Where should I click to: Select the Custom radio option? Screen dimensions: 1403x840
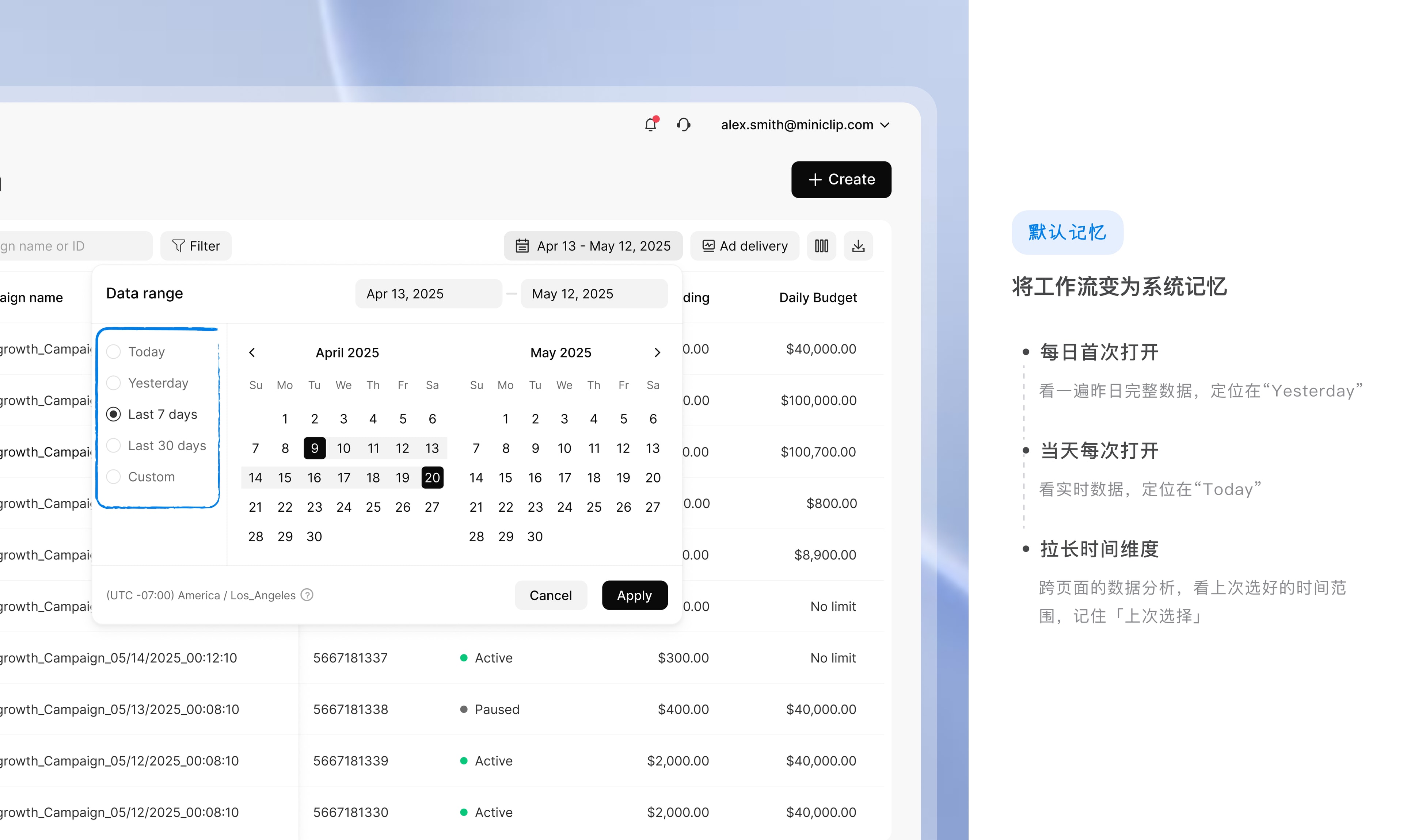click(x=140, y=477)
